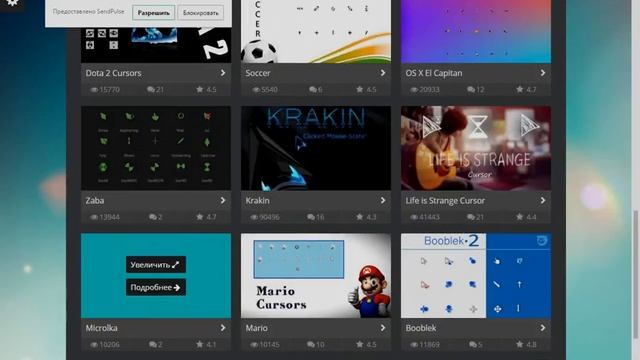The height and width of the screenshot is (360, 640).
Task: Click the Life is Strange Cursor title
Action: [x=445, y=200]
